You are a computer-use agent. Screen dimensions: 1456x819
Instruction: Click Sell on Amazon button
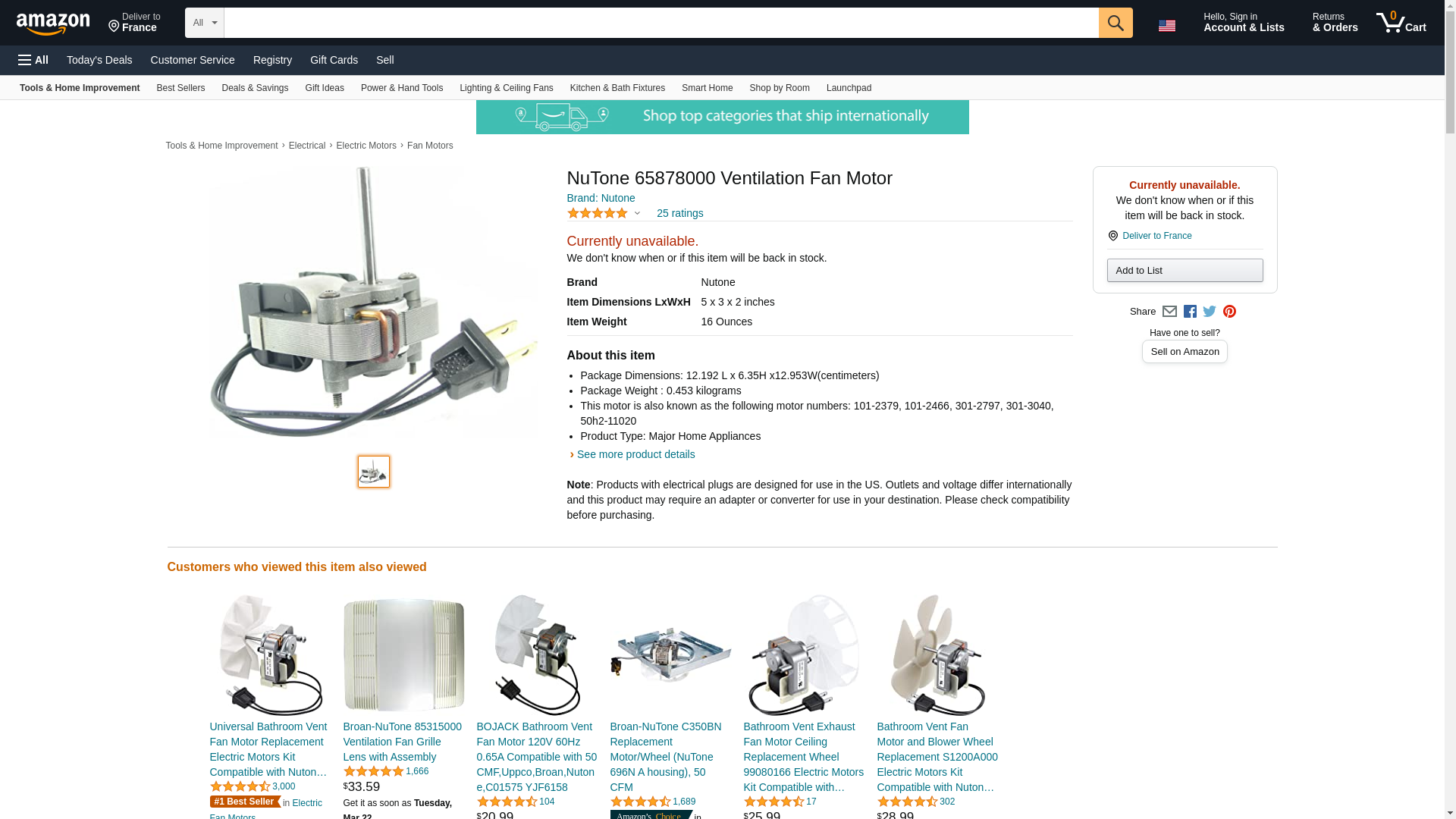1185,352
